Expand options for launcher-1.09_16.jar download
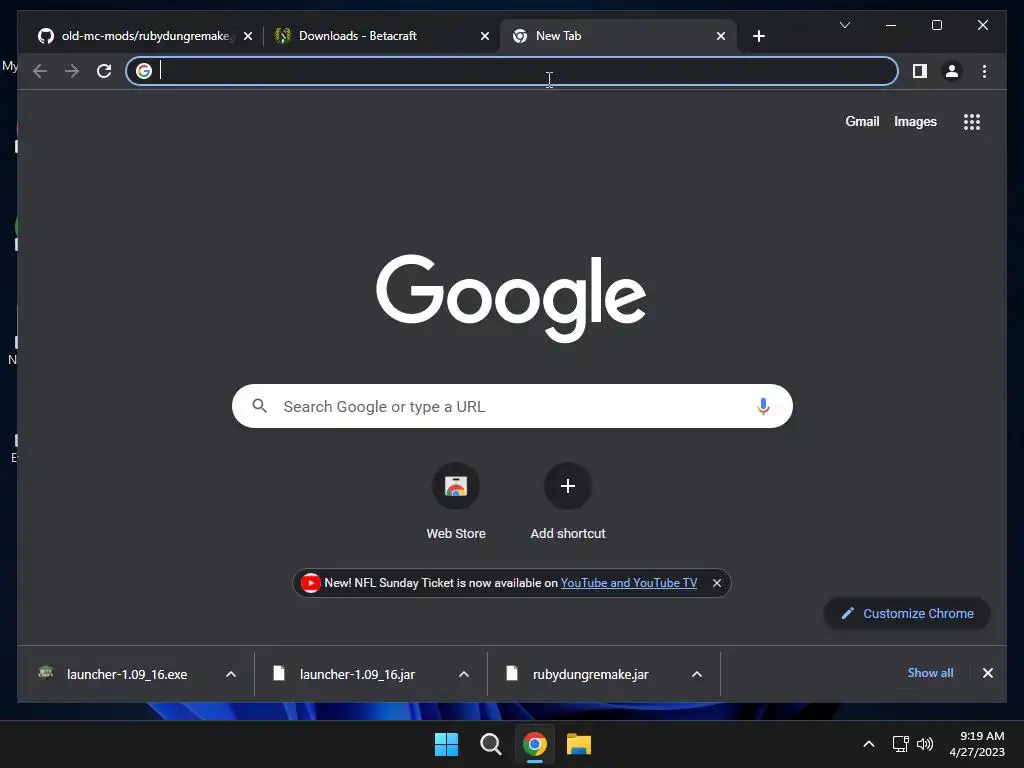1024x768 pixels. (x=464, y=674)
